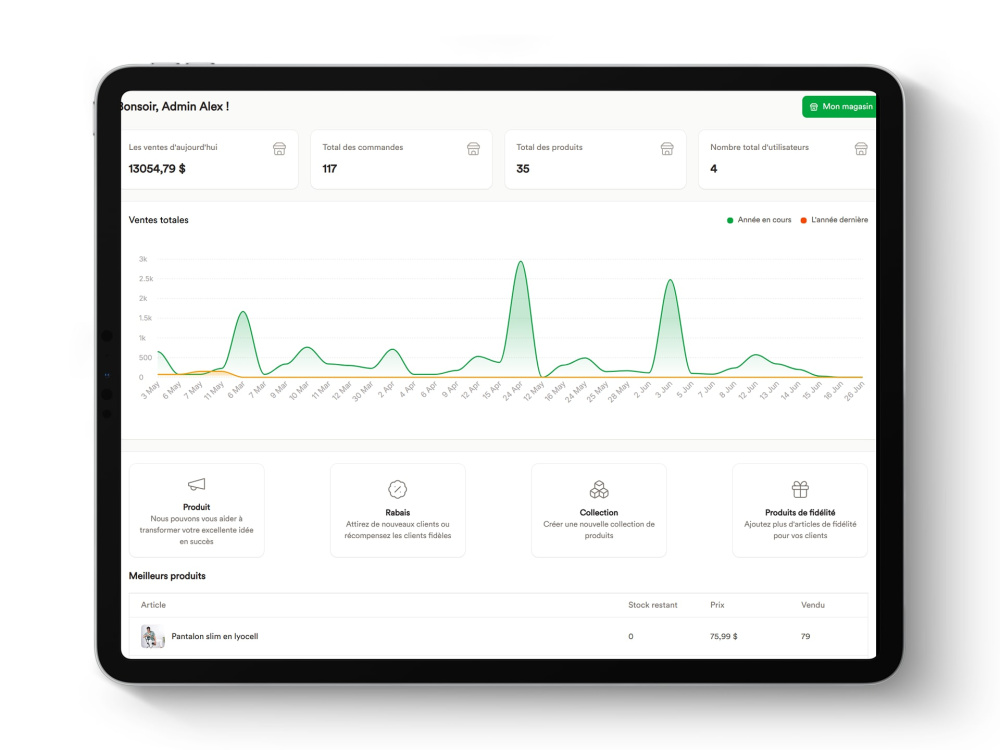Open the Collection card title
Screen dimensions: 1000x750
599,513
